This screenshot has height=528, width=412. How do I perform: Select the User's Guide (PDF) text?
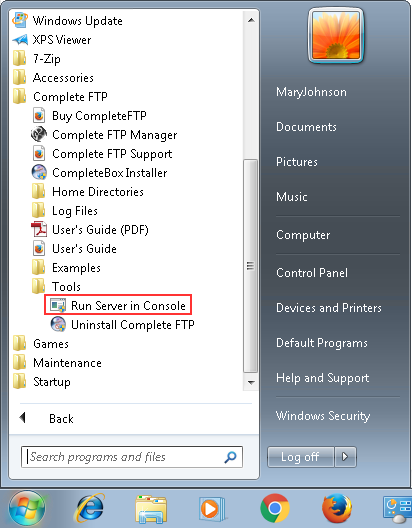pos(100,230)
